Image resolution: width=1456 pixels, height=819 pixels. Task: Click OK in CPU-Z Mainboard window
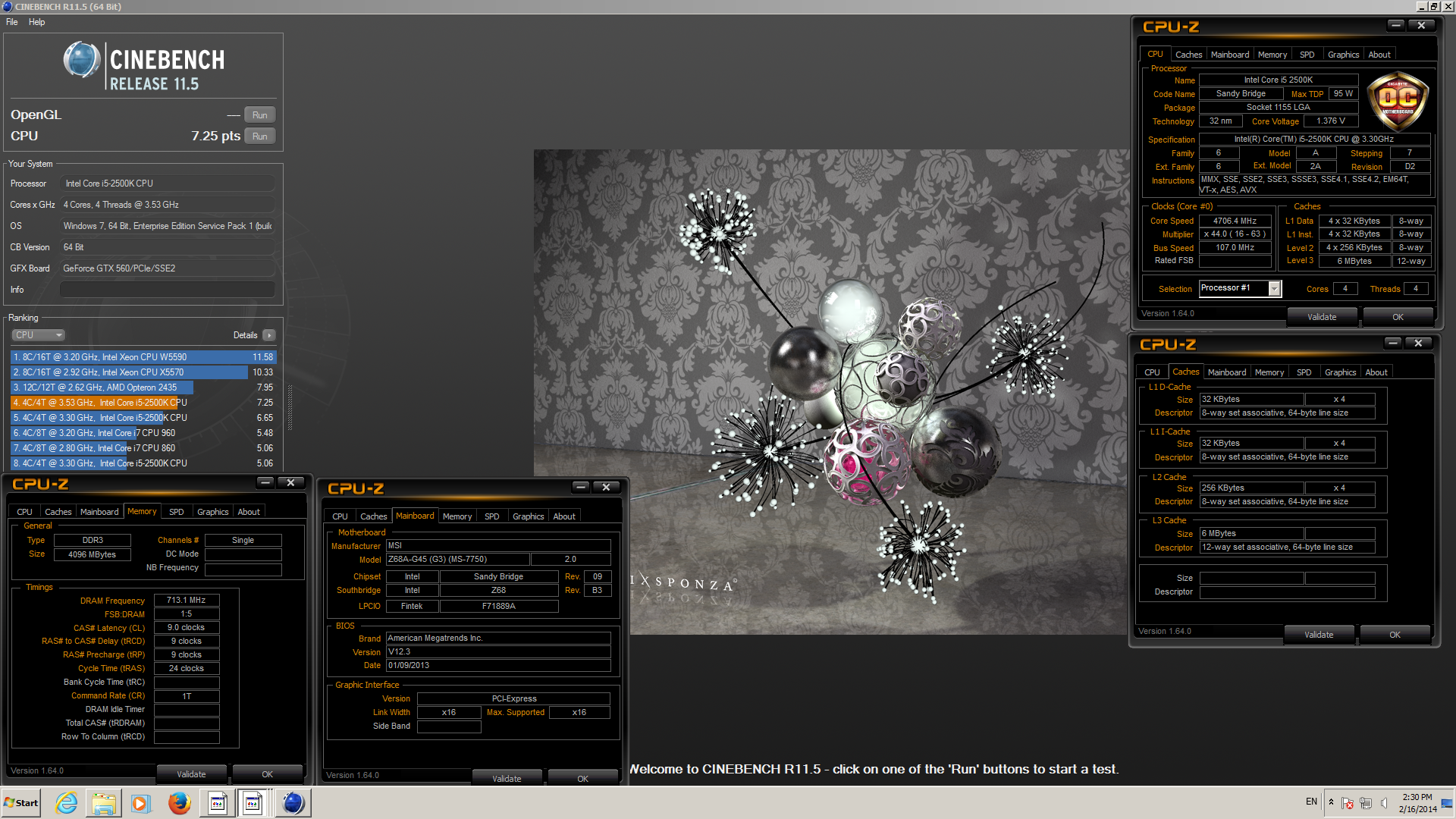tap(582, 779)
